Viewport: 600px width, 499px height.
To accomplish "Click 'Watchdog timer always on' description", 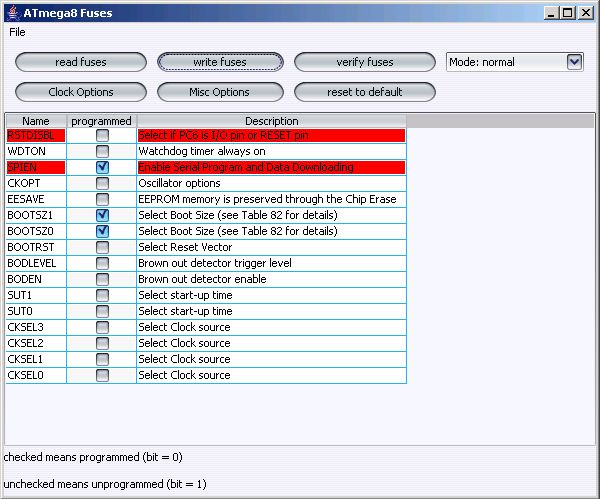I will pos(271,151).
